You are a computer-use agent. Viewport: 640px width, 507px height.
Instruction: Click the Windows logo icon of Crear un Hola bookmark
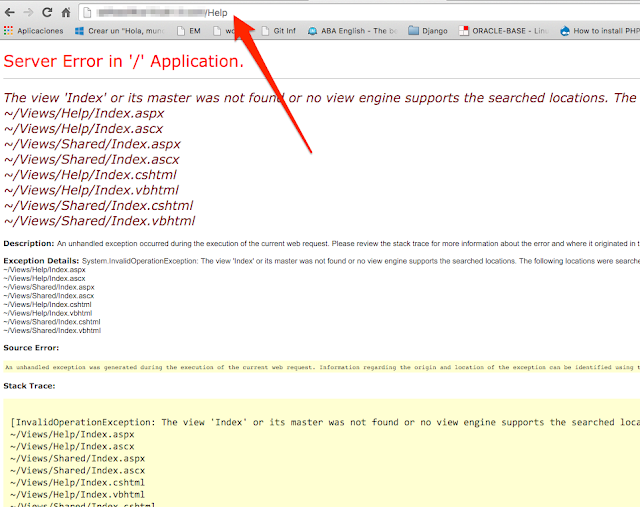(79, 31)
